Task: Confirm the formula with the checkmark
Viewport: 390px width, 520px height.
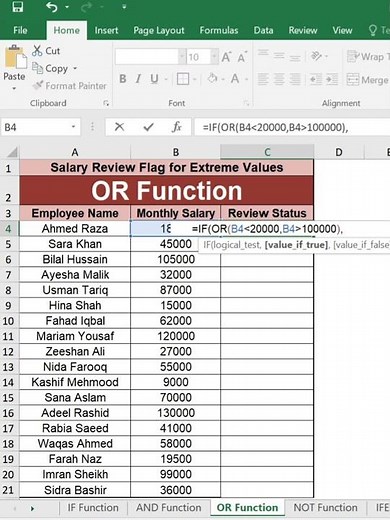Action: click(x=148, y=127)
